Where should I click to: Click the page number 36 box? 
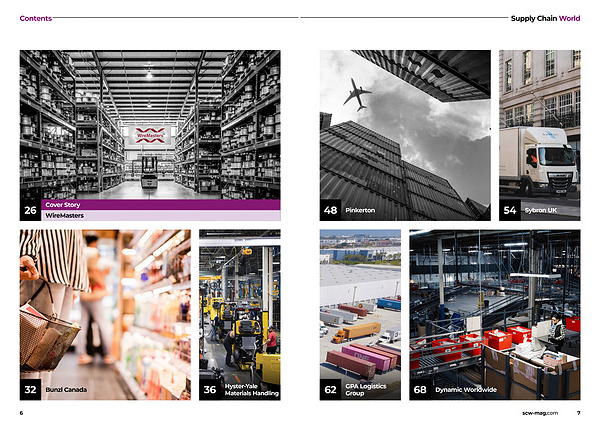click(x=210, y=390)
